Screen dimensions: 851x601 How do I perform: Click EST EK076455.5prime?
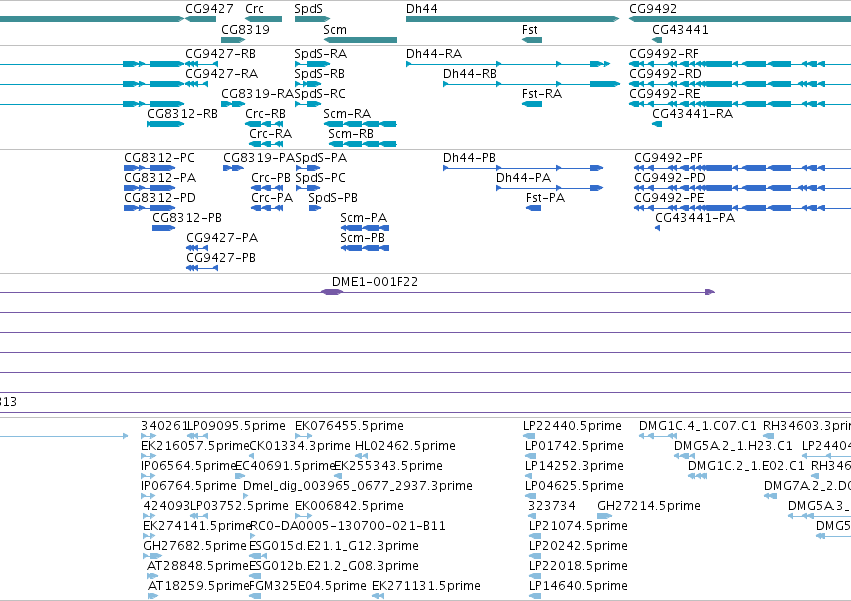[303, 435]
